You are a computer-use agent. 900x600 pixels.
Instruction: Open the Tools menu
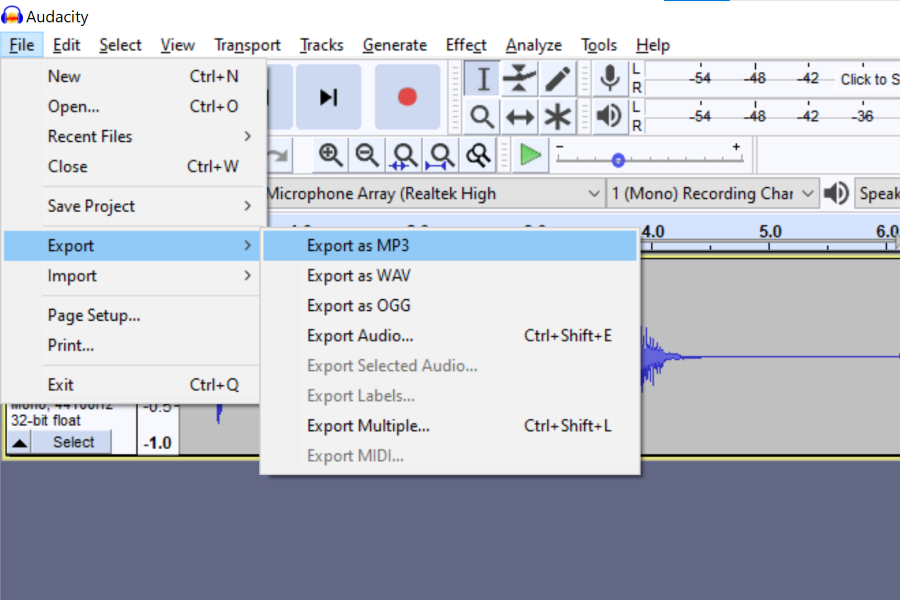click(599, 45)
